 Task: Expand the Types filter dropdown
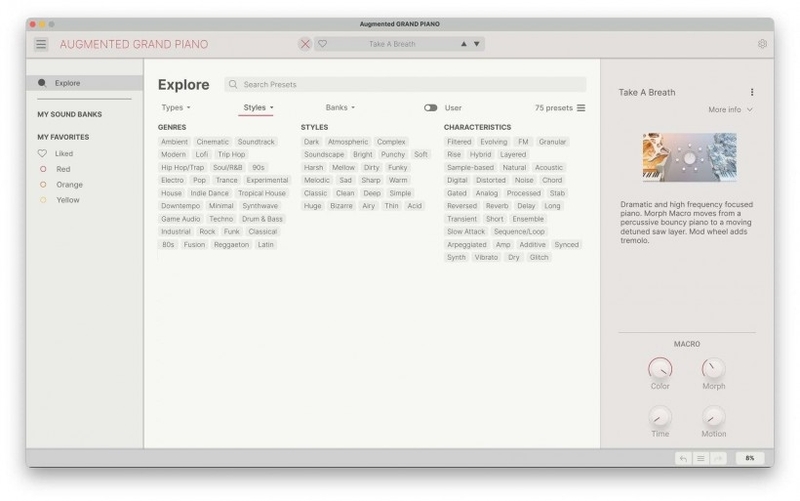click(176, 108)
